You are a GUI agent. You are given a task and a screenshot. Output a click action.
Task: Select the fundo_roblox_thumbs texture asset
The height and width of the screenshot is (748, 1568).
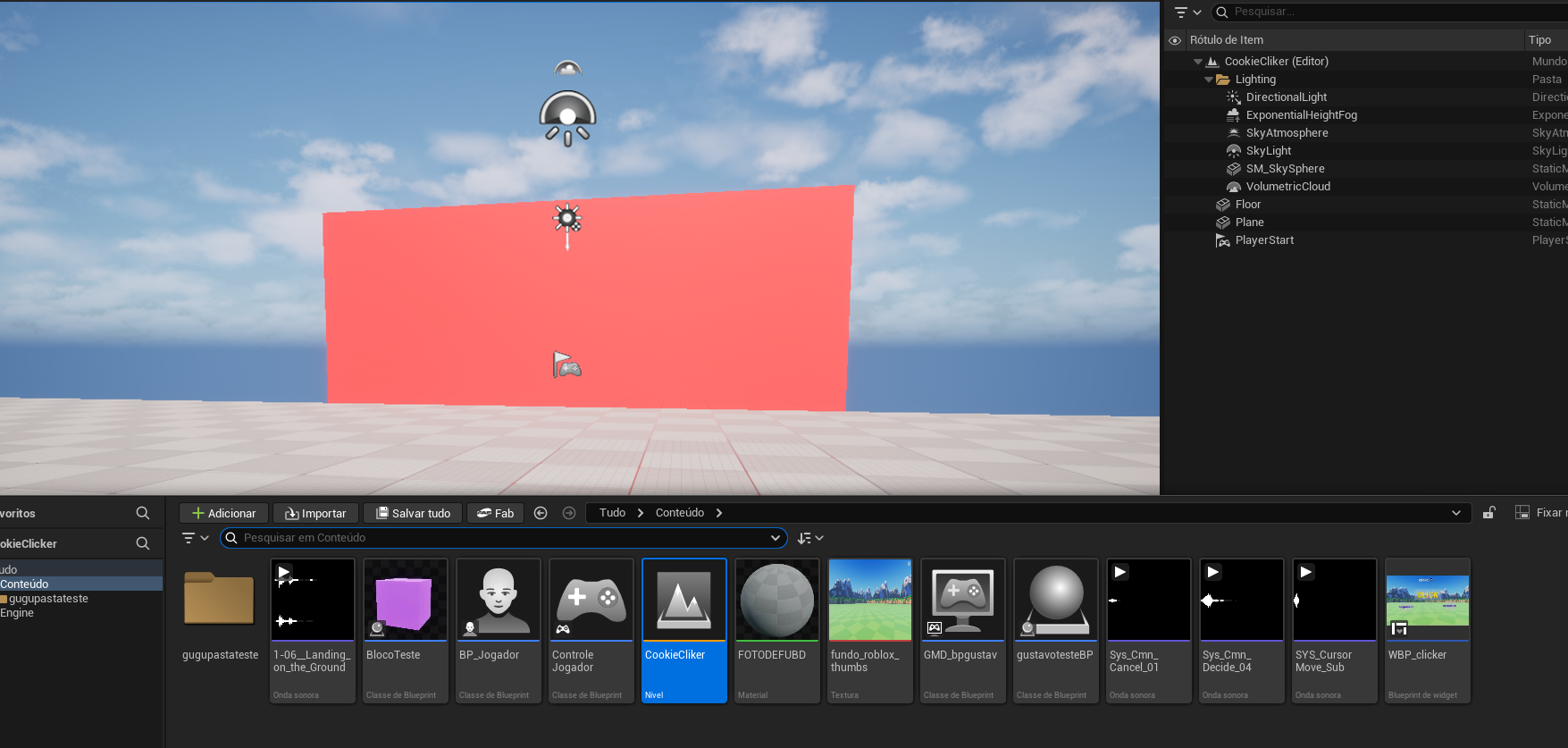tap(870, 631)
